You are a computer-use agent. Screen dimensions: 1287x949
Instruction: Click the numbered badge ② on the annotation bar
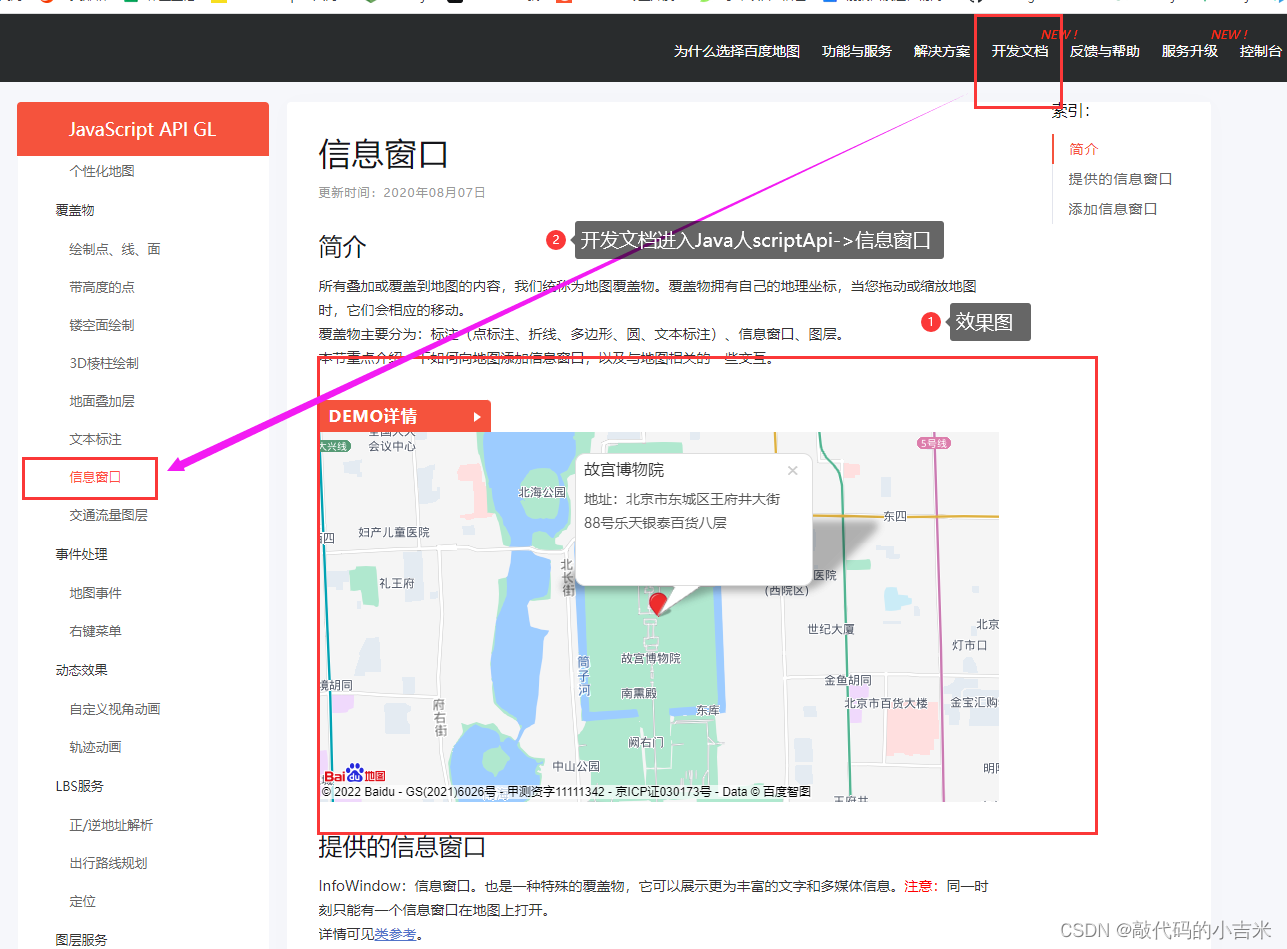pyautogui.click(x=556, y=239)
